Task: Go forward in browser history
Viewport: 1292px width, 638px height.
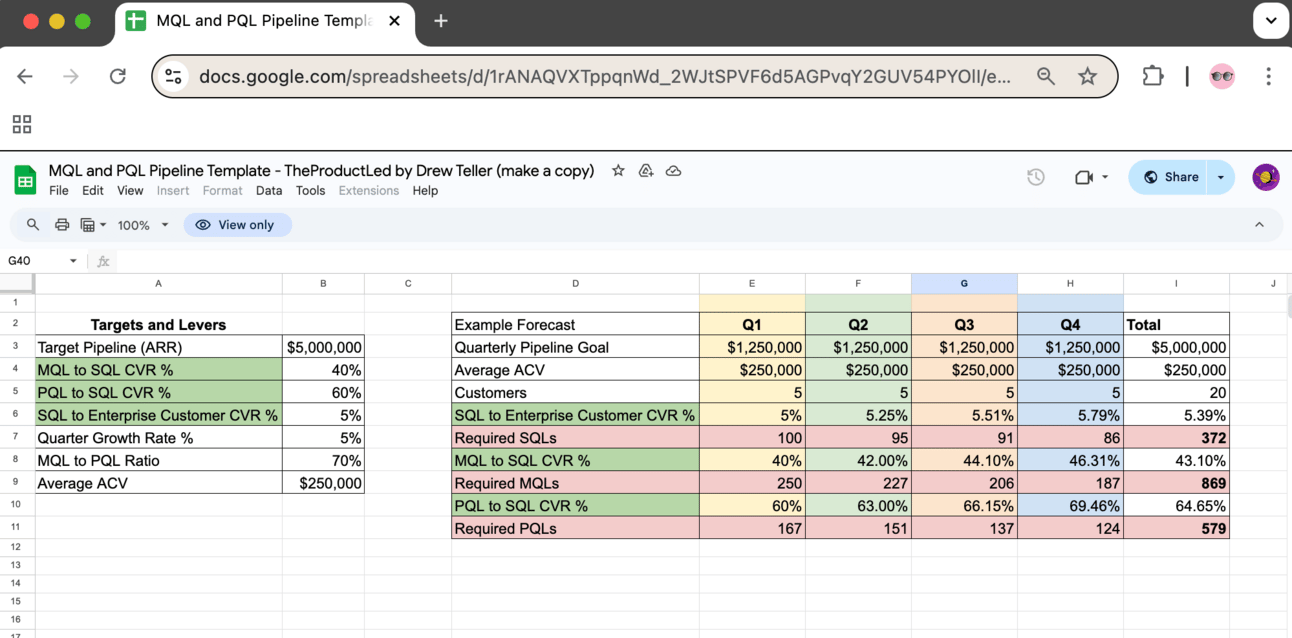Action: pyautogui.click(x=71, y=76)
